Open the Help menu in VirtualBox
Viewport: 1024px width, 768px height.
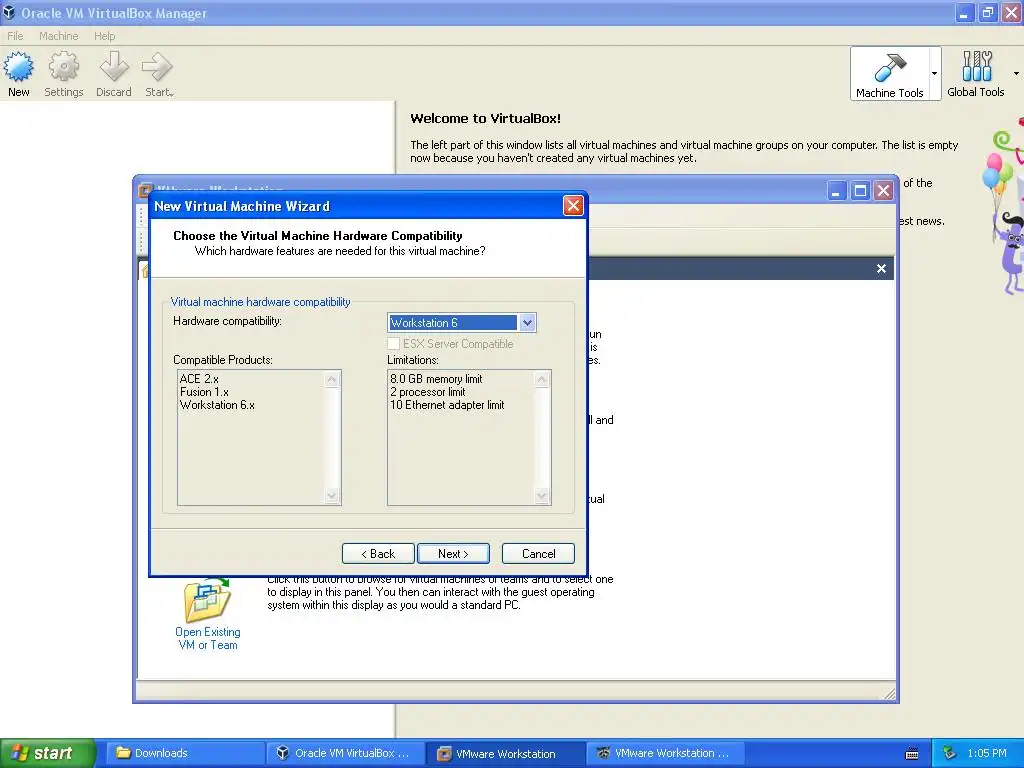pos(104,36)
